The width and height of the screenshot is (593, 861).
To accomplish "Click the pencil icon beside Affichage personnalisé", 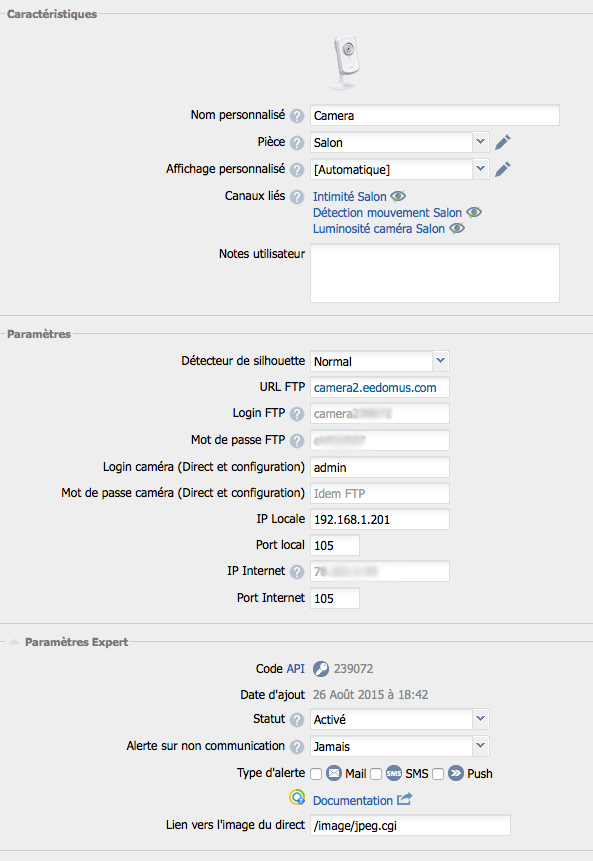I will click(x=502, y=169).
